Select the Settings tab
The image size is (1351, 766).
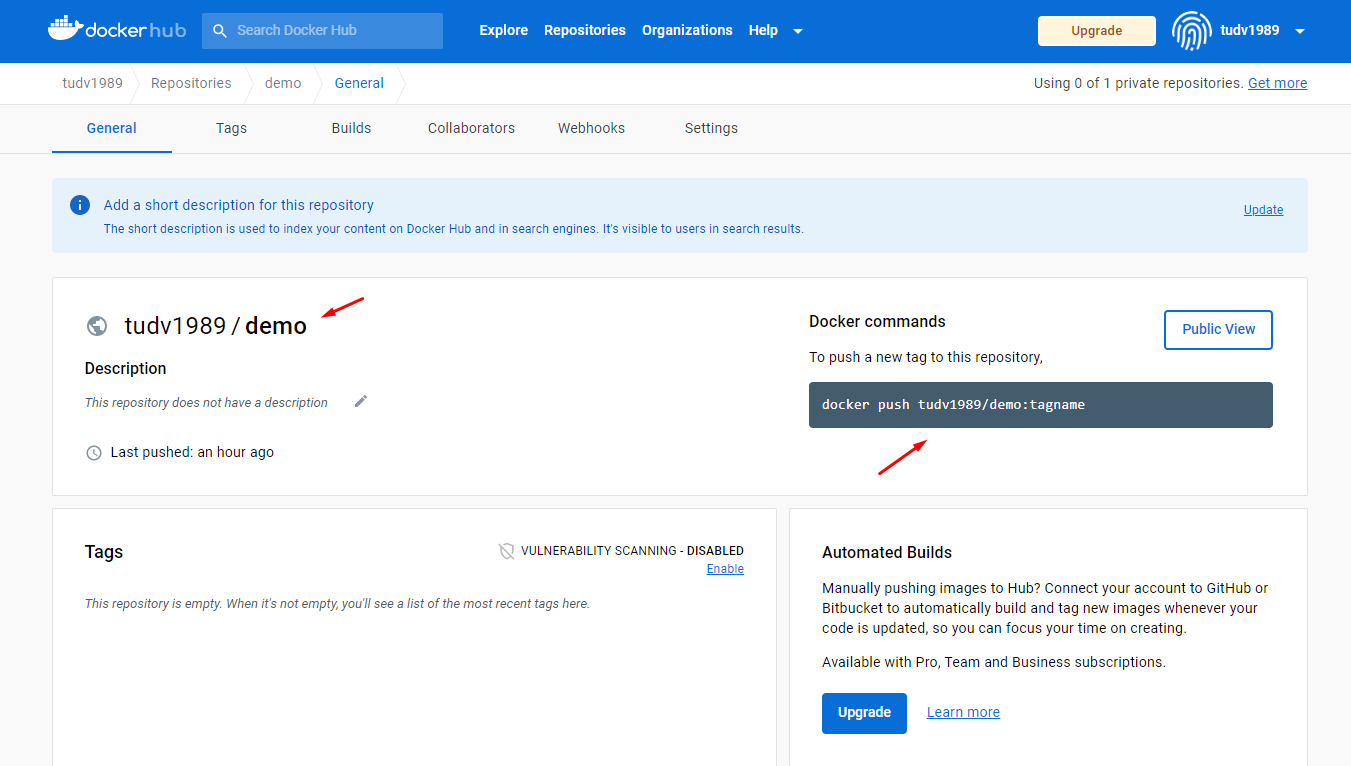click(x=711, y=128)
